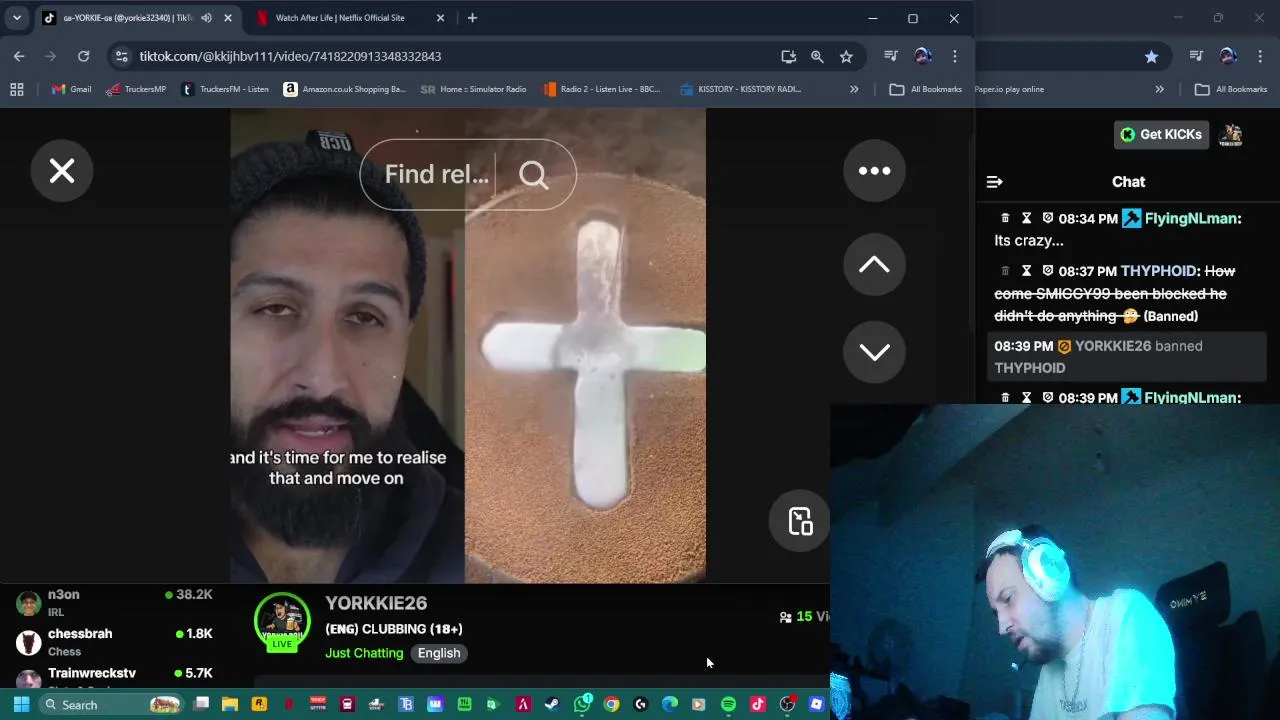Close the TikTok video viewer overlay
The height and width of the screenshot is (720, 1280).
point(62,171)
